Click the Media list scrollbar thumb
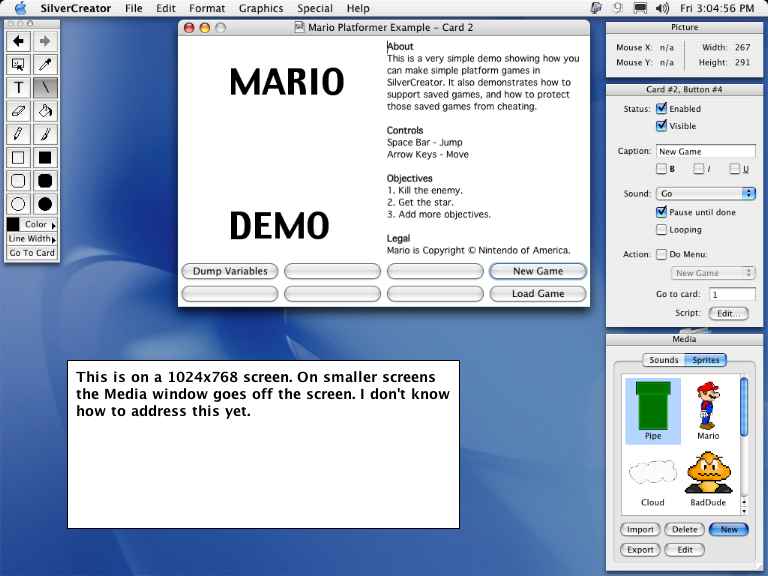The width and height of the screenshot is (768, 576). [x=744, y=407]
